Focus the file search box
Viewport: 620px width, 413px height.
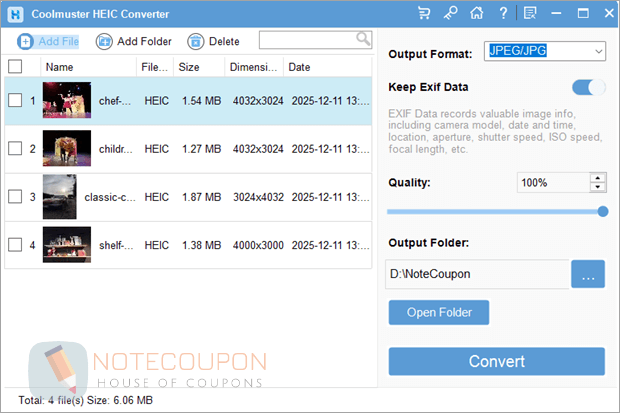(316, 40)
